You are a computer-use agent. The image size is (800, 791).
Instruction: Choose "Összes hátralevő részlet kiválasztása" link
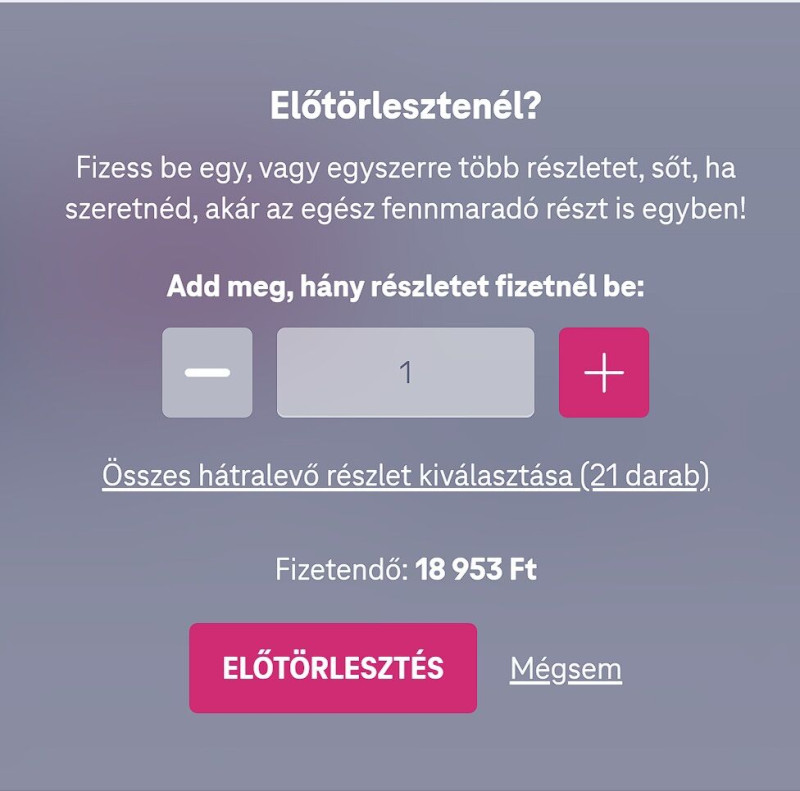tap(340, 475)
